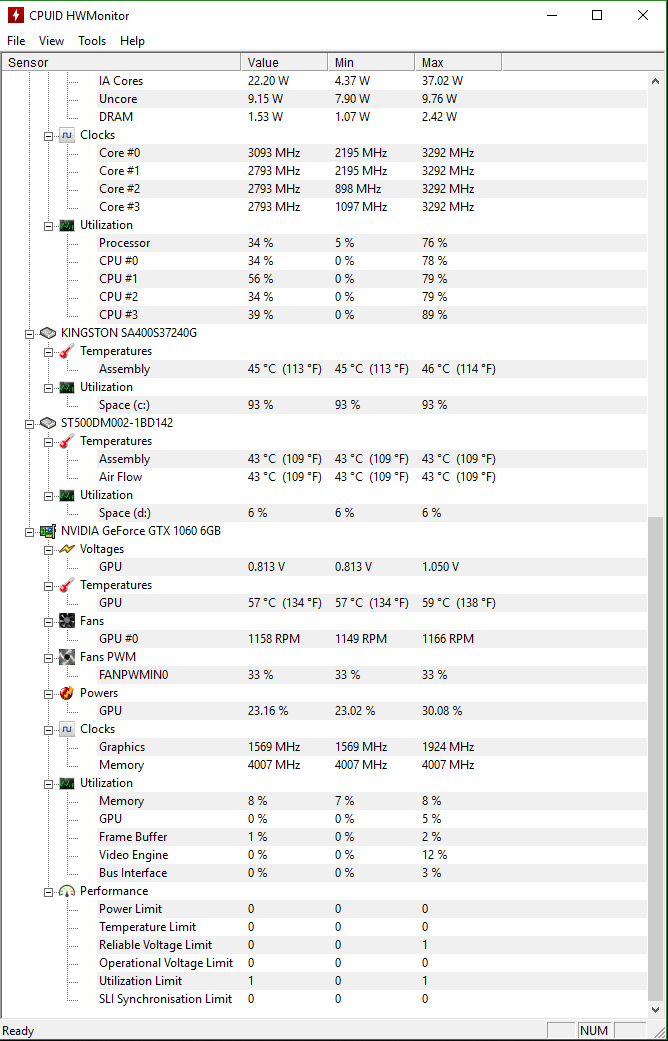The height and width of the screenshot is (1041, 668).
Task: Collapse the Performance section expander
Action: pyautogui.click(x=48, y=892)
